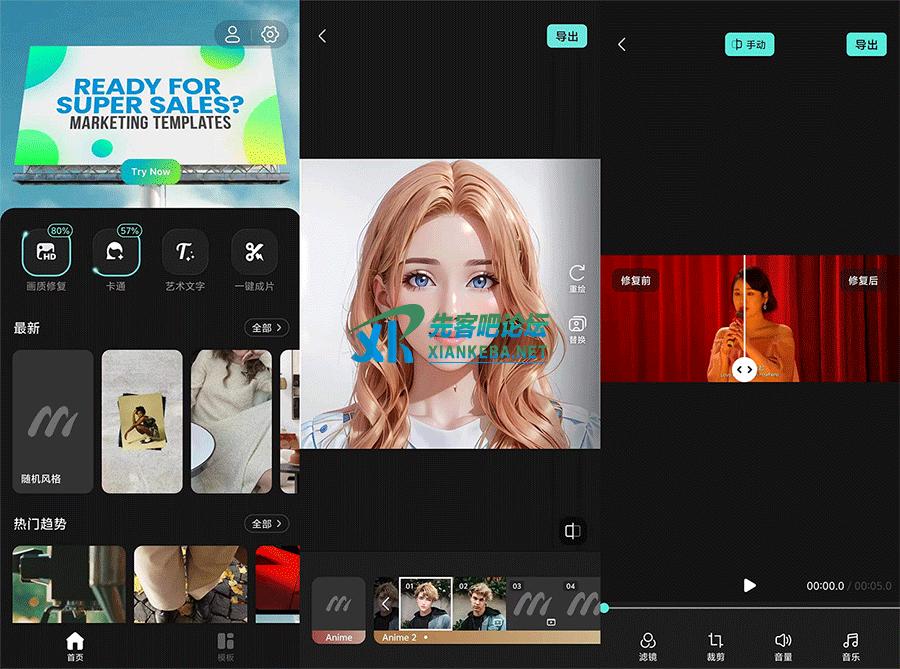Expand 全部 next to 最新
The height and width of the screenshot is (669, 900).
pyautogui.click(x=267, y=327)
